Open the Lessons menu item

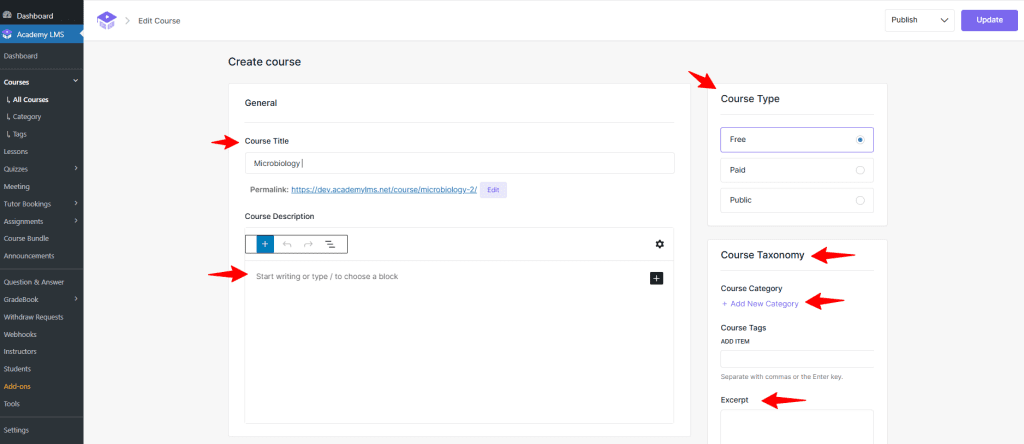point(16,151)
